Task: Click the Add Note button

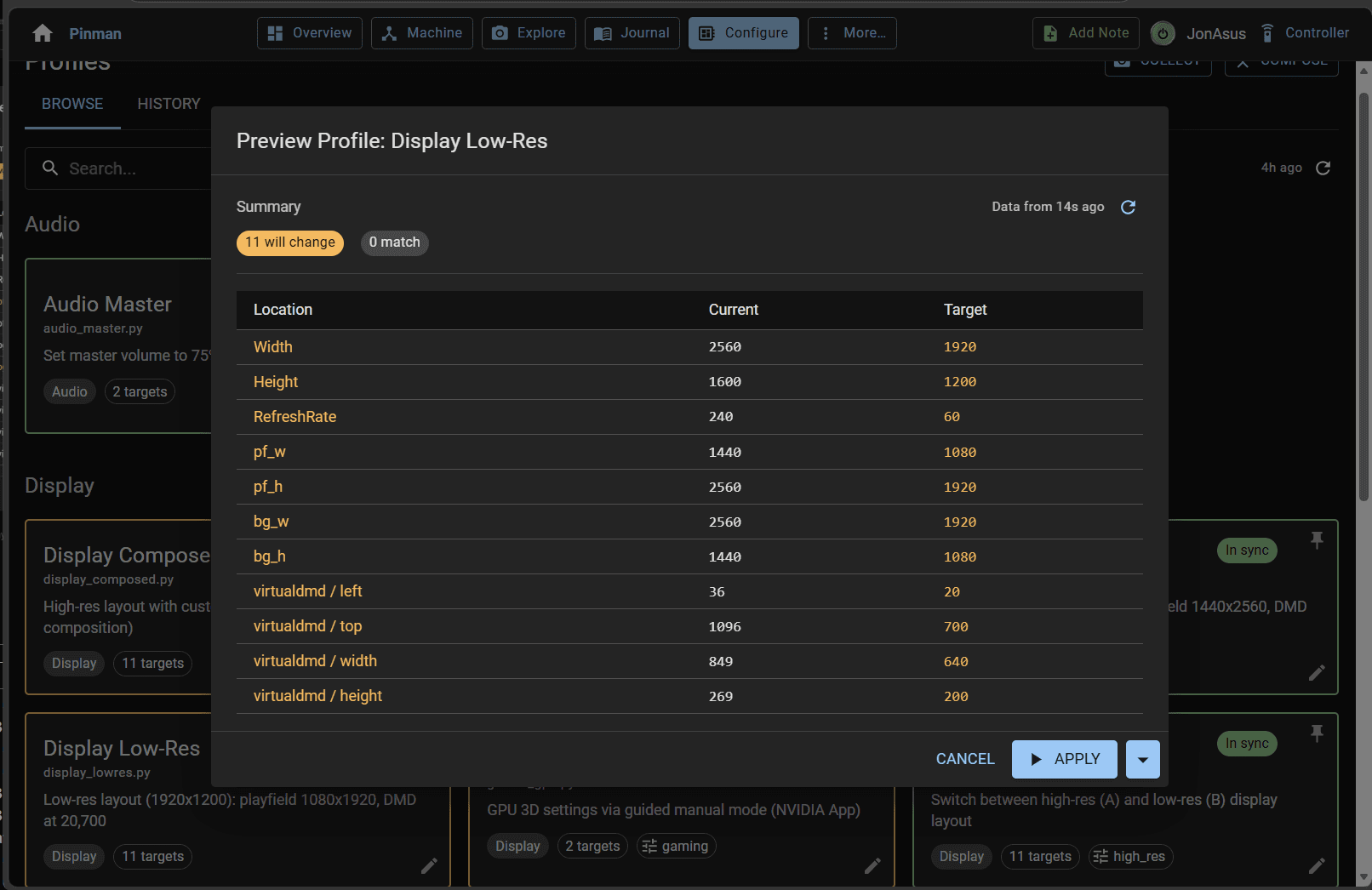Action: pos(1086,33)
